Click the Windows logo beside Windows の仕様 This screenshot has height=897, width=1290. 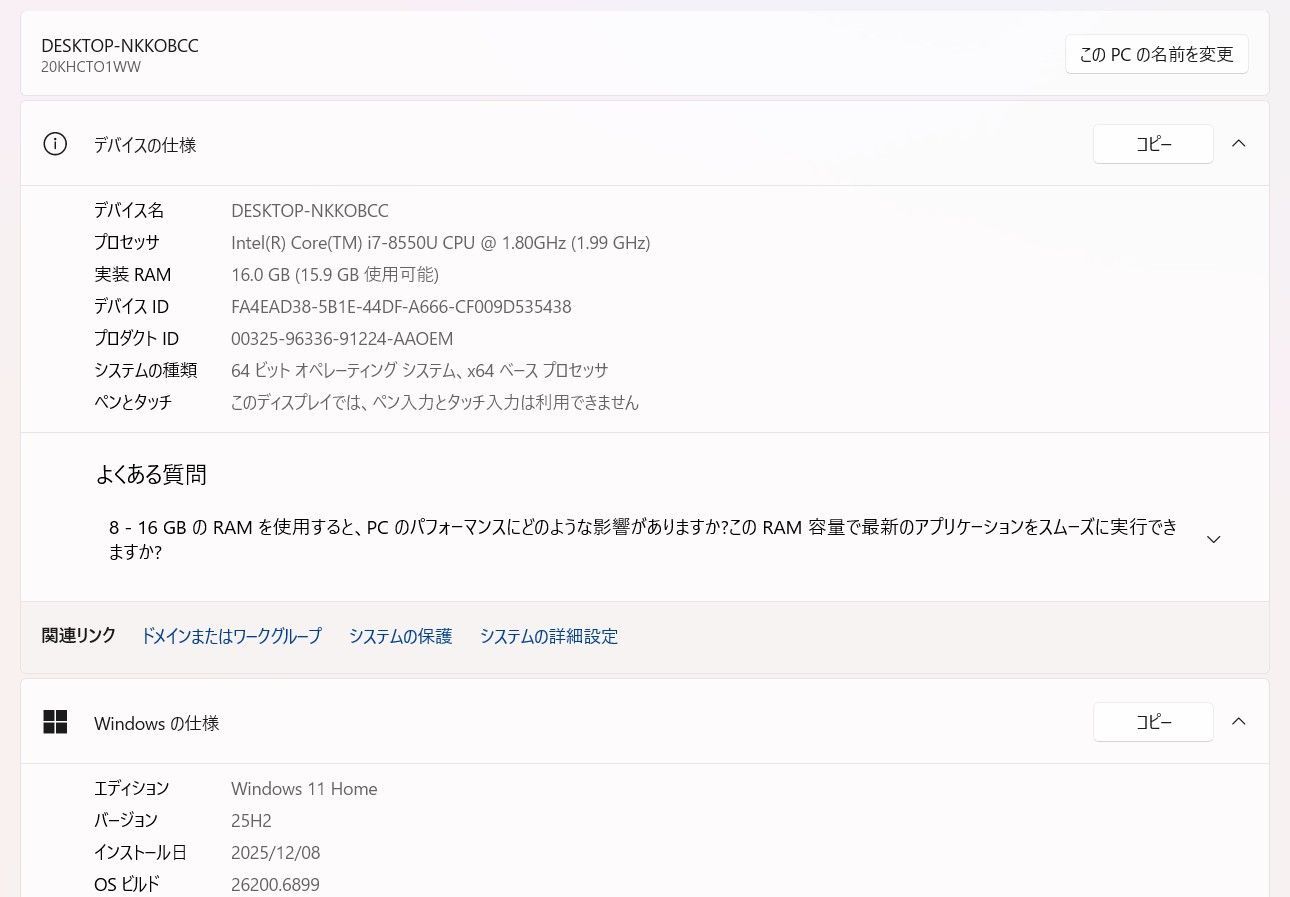click(55, 722)
